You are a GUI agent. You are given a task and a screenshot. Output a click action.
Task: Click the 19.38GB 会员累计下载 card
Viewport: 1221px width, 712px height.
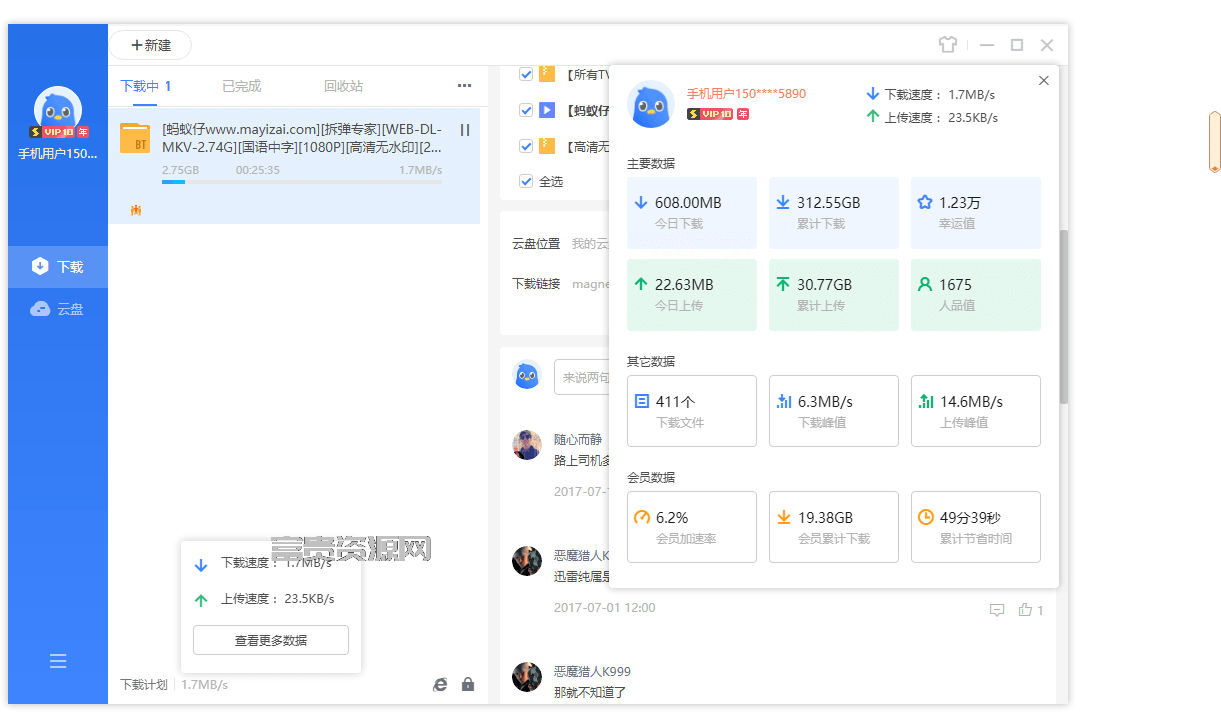tap(834, 527)
